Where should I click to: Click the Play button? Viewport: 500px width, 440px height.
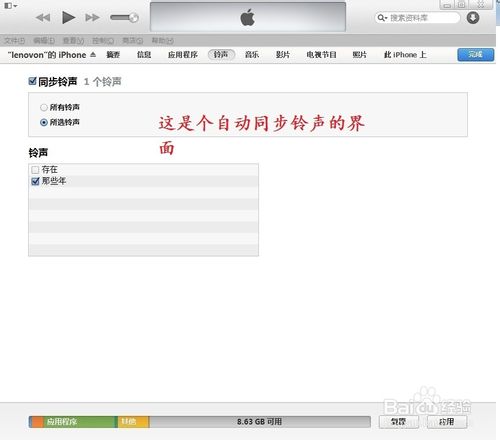pos(68,17)
